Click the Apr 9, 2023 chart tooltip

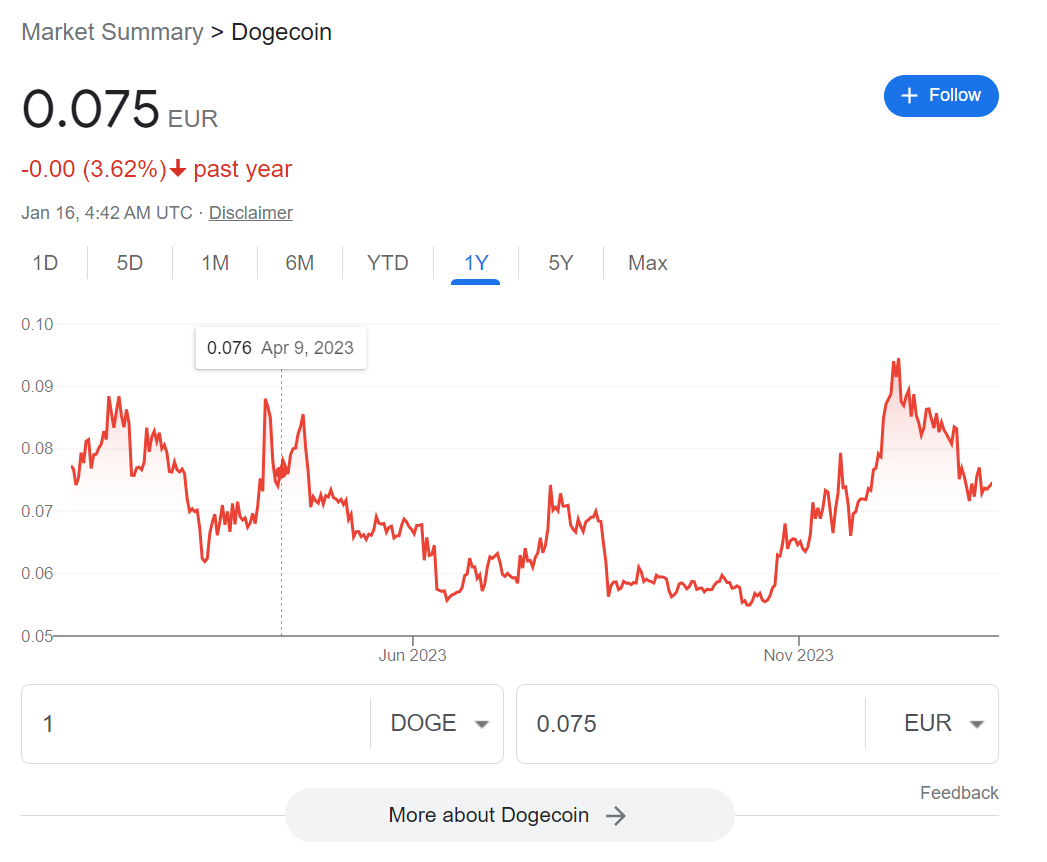click(x=280, y=348)
